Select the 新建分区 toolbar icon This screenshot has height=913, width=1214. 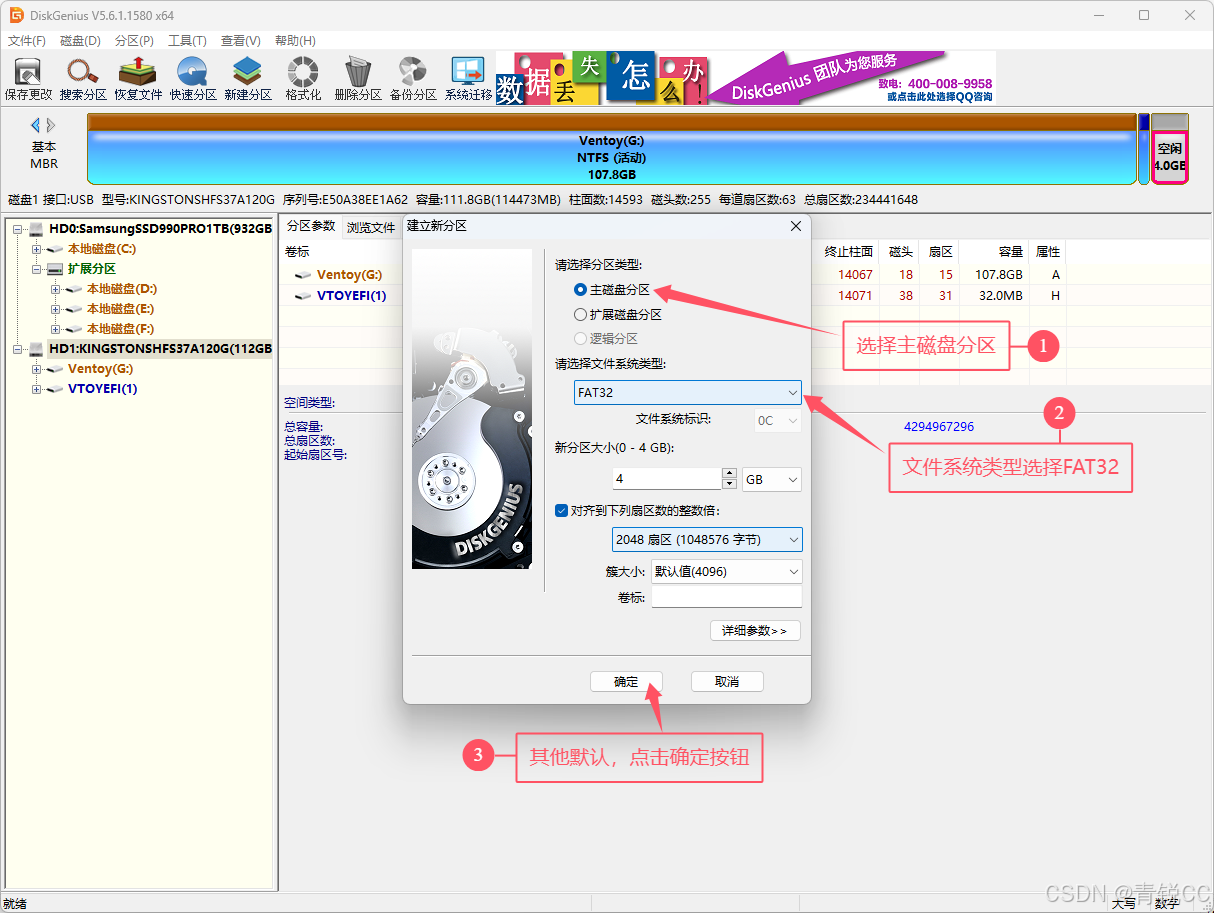(248, 78)
